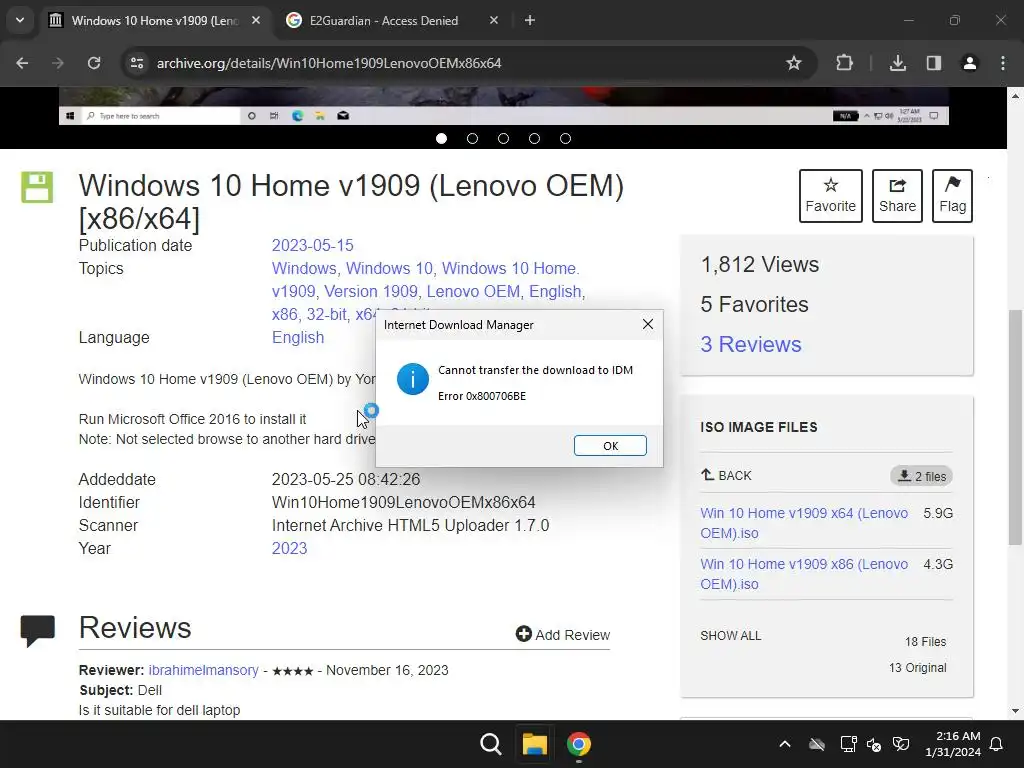Select the fourth carousel dot
This screenshot has width=1024, height=768.
pos(534,138)
